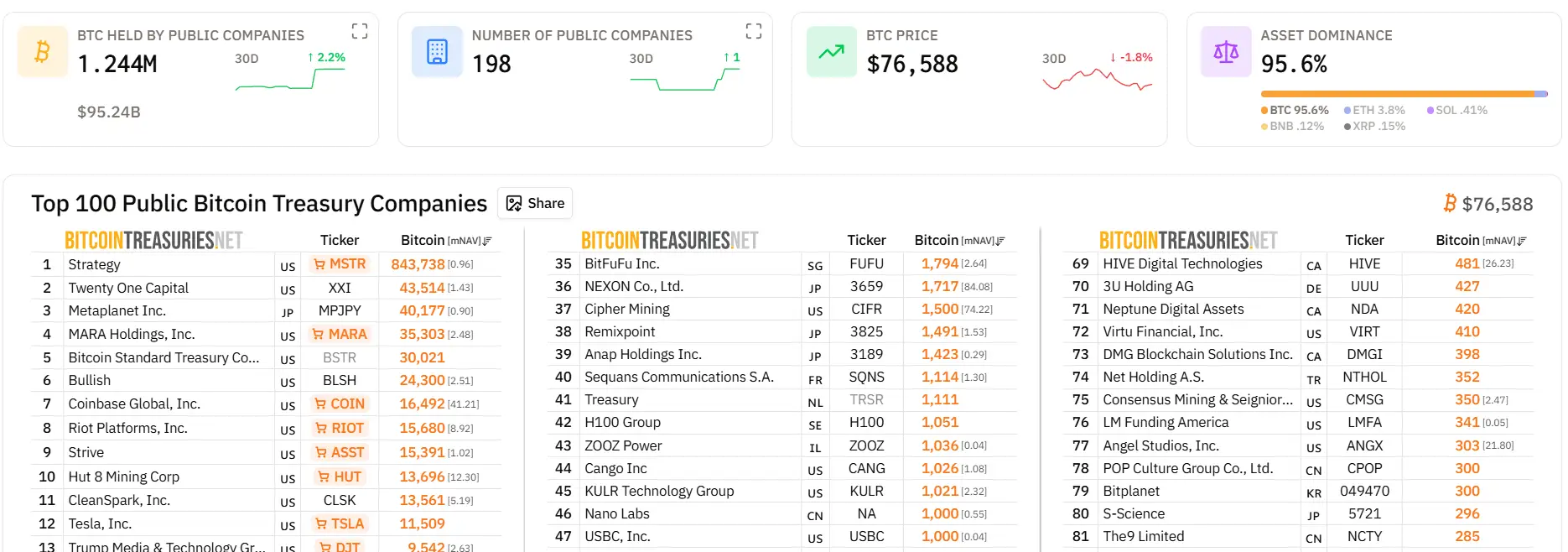Click the green trend arrow icon in the BTC Price card

point(832,52)
